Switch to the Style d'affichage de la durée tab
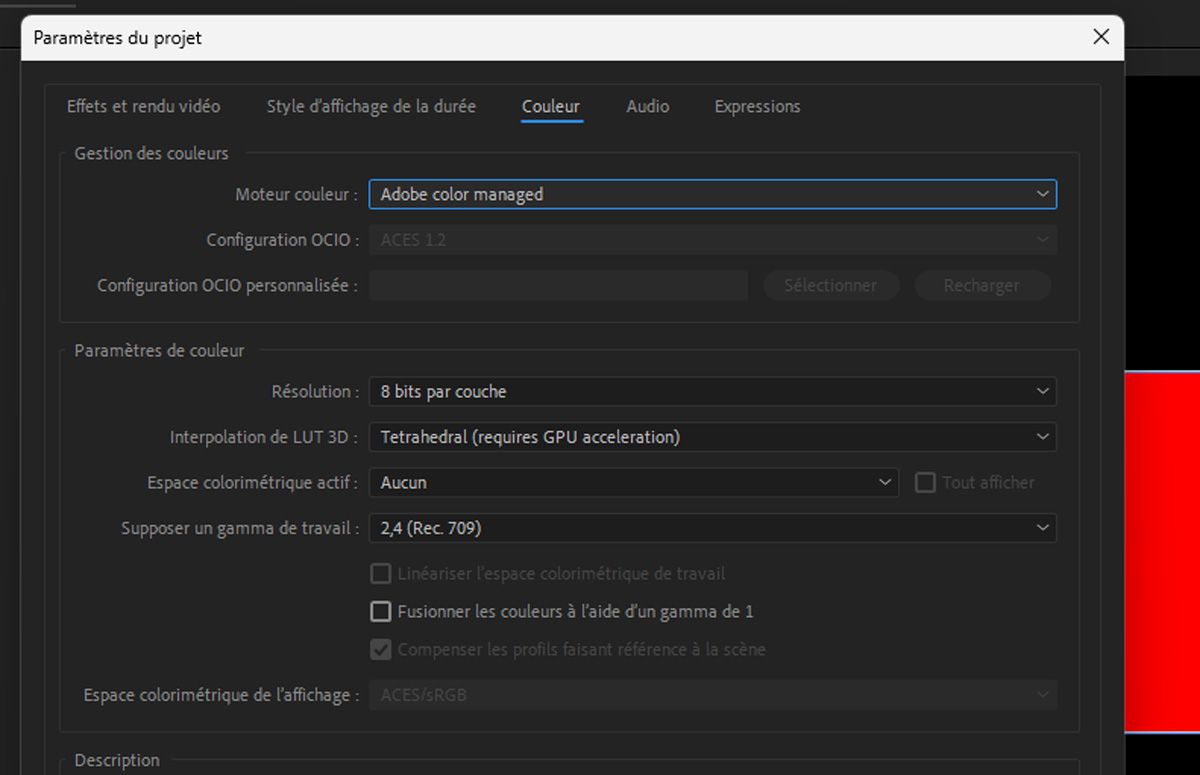The width and height of the screenshot is (1200, 775). 371,106
